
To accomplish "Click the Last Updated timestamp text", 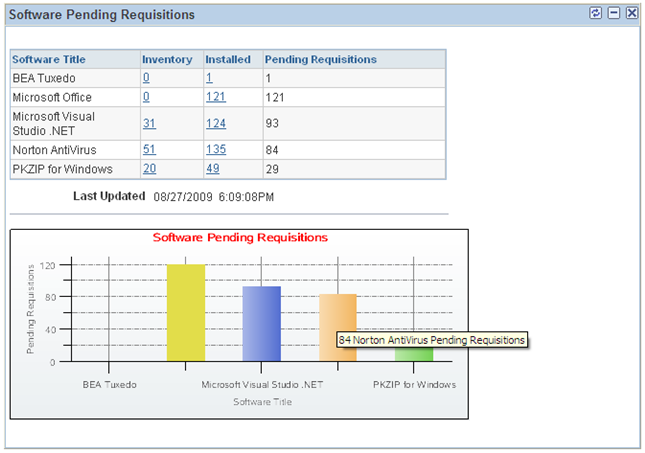I will pos(213,197).
